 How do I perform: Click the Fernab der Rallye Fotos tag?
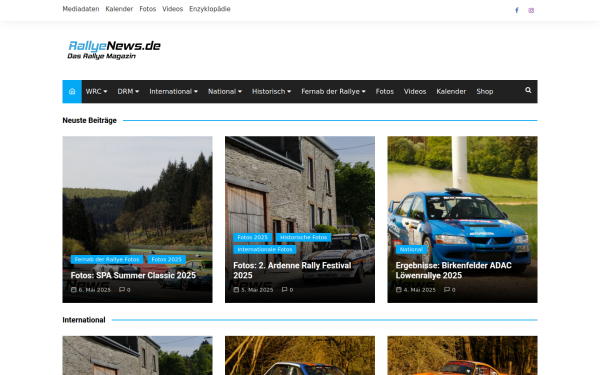[107, 259]
